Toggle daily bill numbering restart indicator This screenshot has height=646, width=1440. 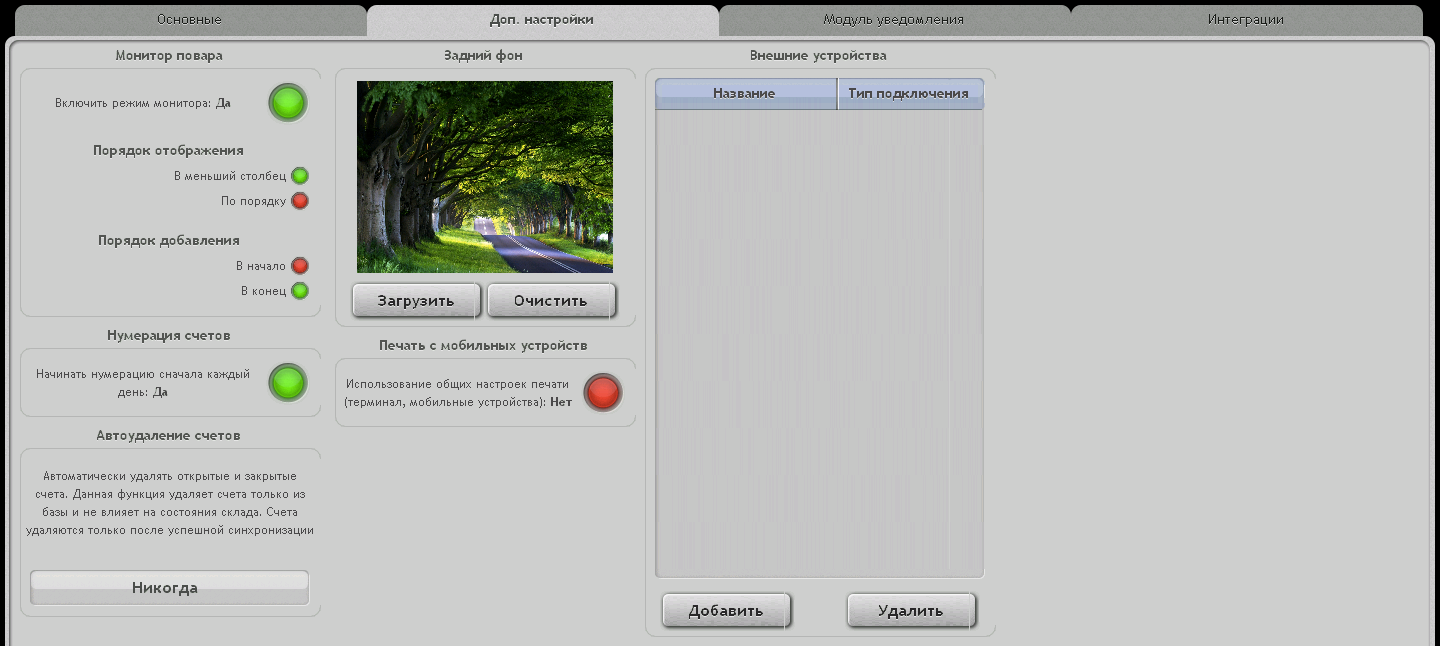288,383
